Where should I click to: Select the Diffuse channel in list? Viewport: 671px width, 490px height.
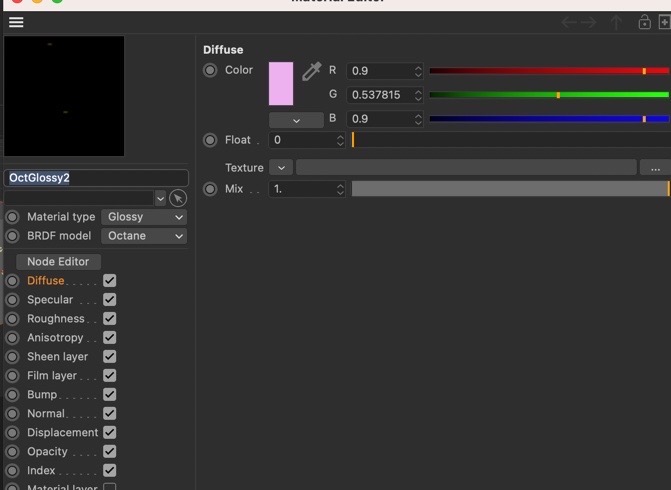pyautogui.click(x=46, y=281)
